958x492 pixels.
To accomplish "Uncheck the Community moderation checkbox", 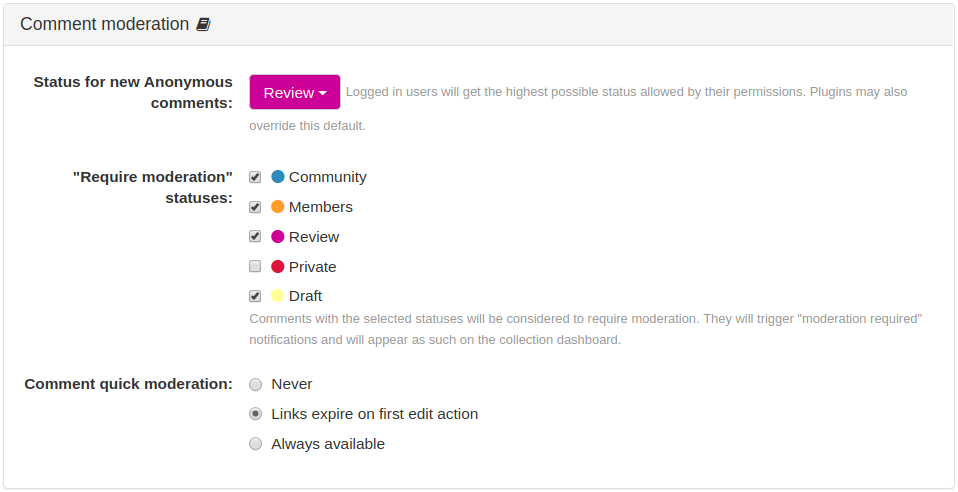I will tap(255, 177).
